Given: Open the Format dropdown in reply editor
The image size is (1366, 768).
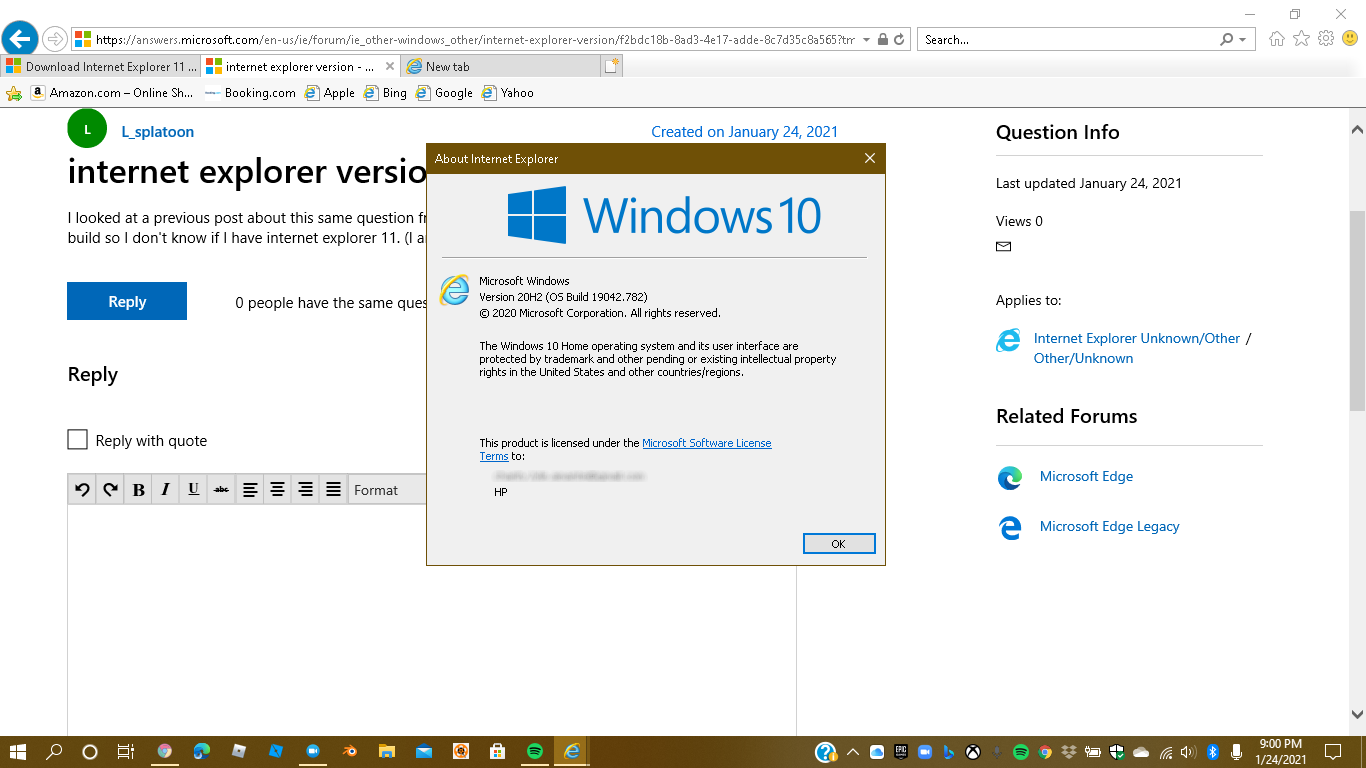Looking at the screenshot, I should (388, 490).
